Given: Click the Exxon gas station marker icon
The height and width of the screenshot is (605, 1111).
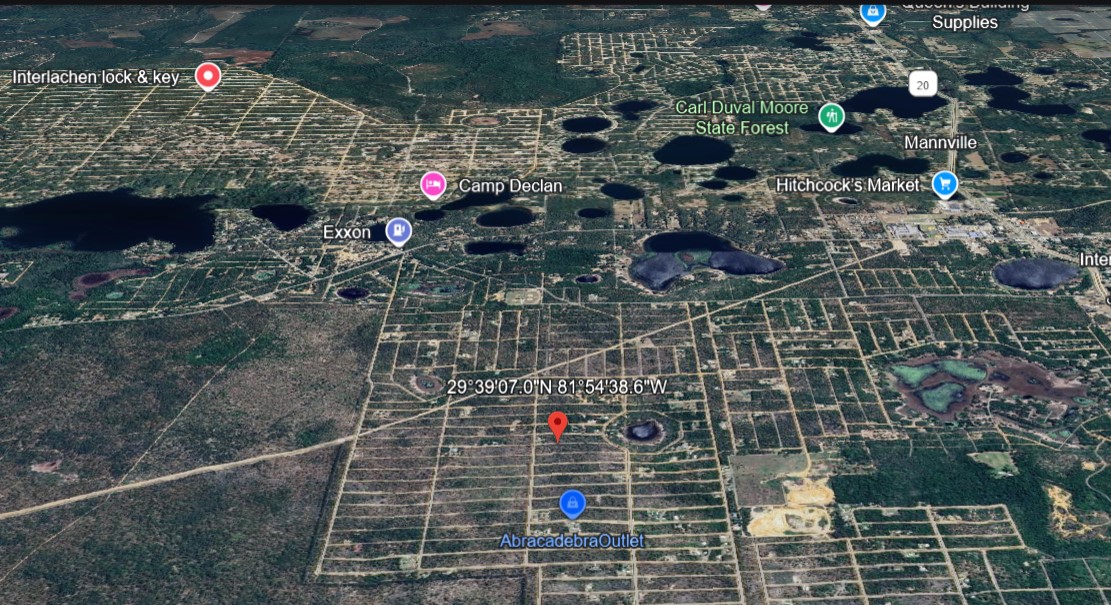Looking at the screenshot, I should click(x=398, y=231).
